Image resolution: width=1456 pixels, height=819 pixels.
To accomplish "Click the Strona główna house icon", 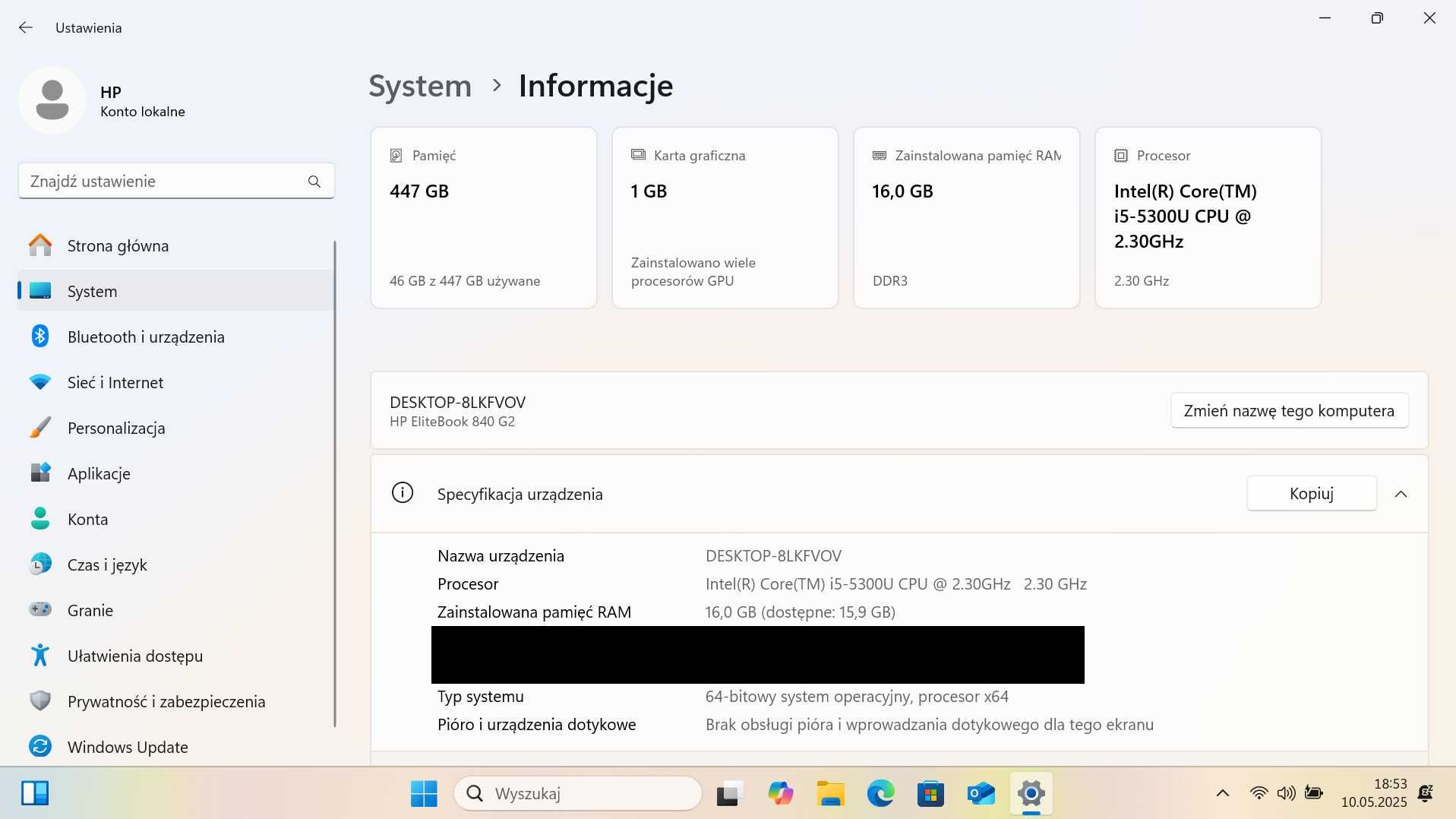I will [x=40, y=245].
